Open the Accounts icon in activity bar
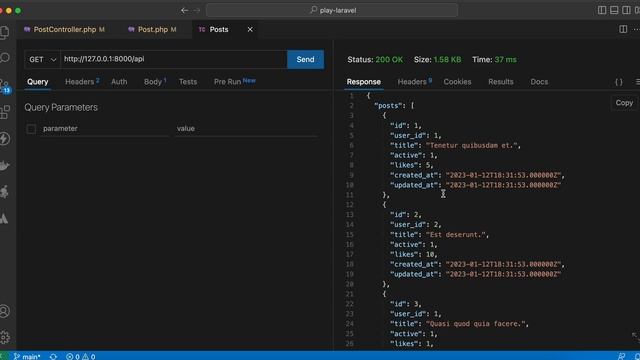The width and height of the screenshot is (640, 360). pyautogui.click(x=5, y=311)
